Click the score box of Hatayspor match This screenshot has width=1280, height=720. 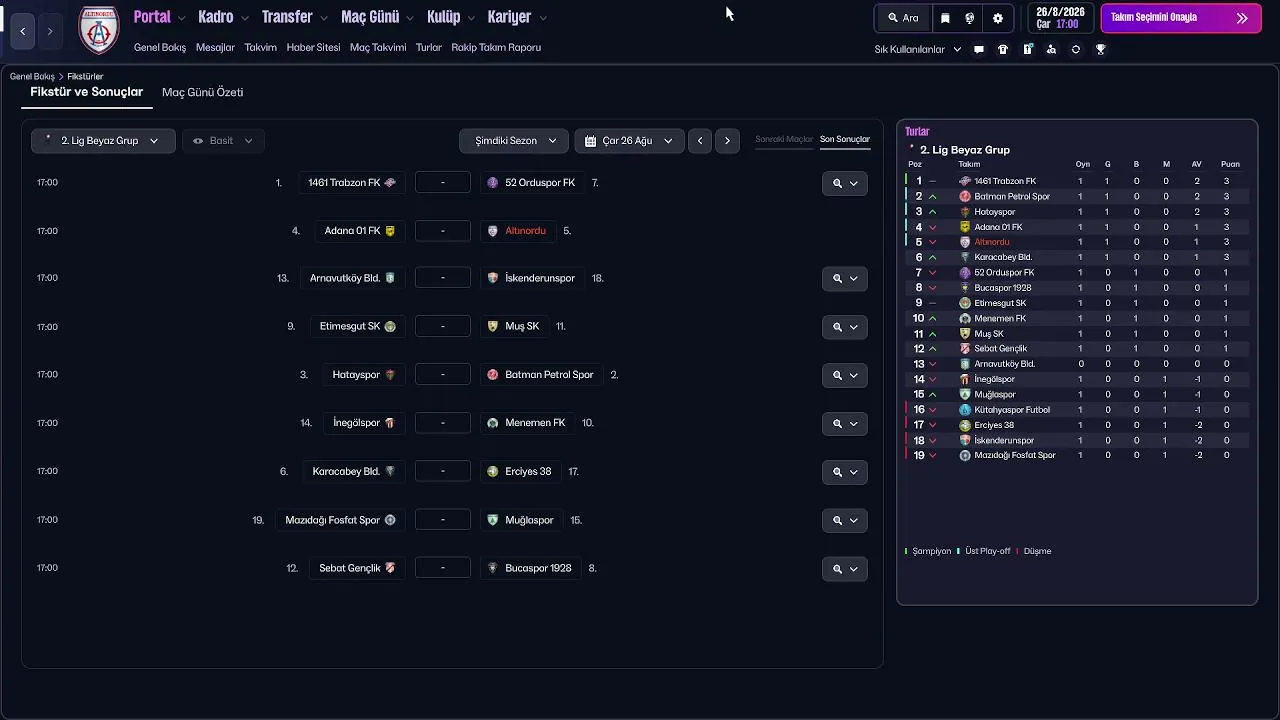[443, 375]
